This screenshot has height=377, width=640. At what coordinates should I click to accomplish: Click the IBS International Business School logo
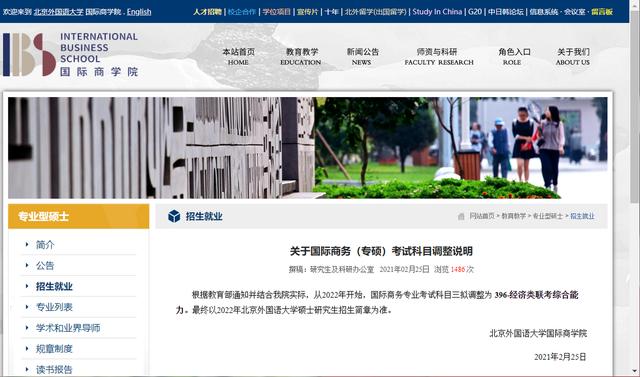coord(70,54)
